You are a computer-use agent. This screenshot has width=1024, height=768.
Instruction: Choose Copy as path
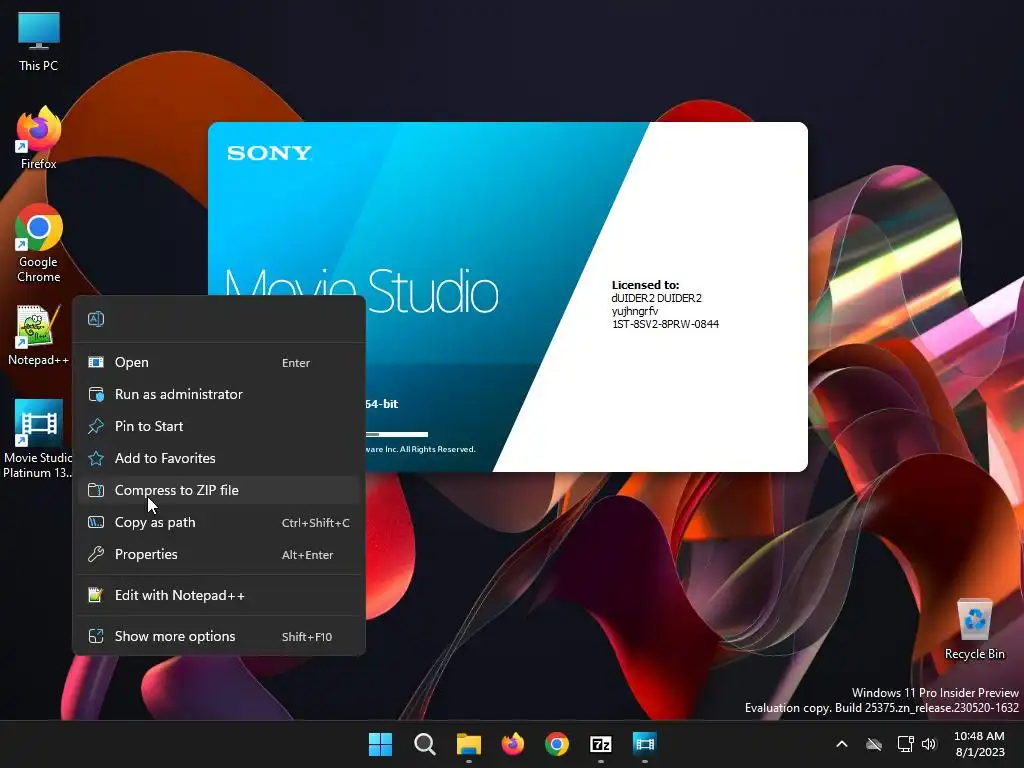[218, 522]
